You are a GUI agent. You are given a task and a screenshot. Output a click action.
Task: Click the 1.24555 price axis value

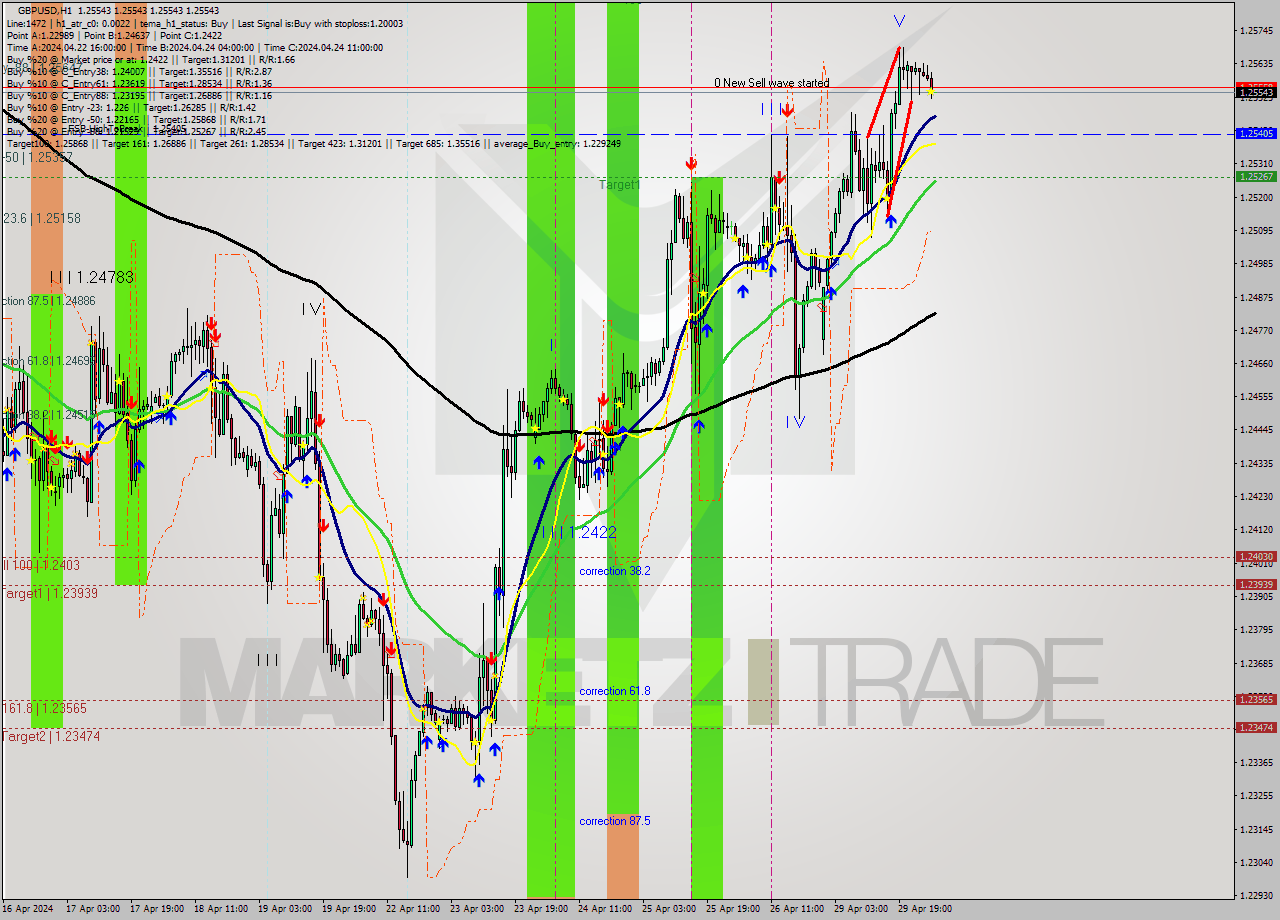(1256, 396)
